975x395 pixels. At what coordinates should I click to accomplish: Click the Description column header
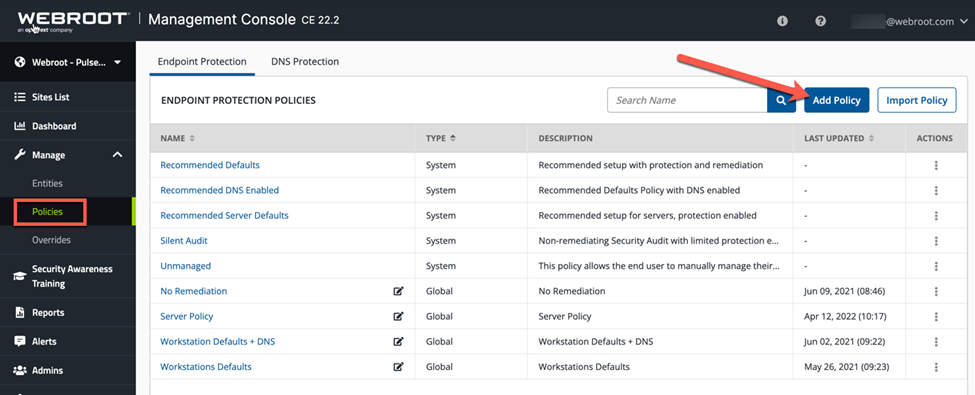(x=565, y=139)
